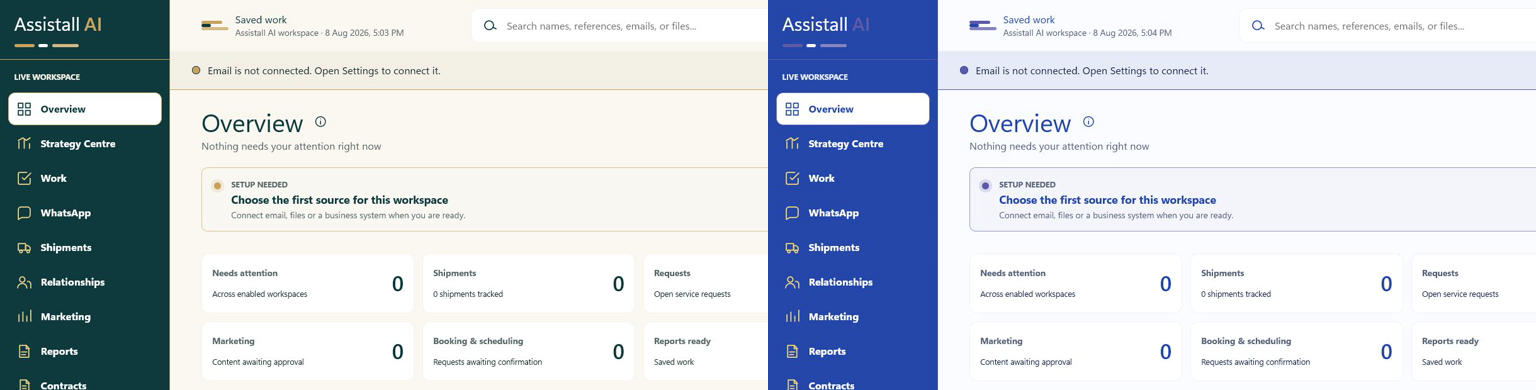Open Contracts in the green sidebar
Screen dimensions: 1536x390
point(85,383)
